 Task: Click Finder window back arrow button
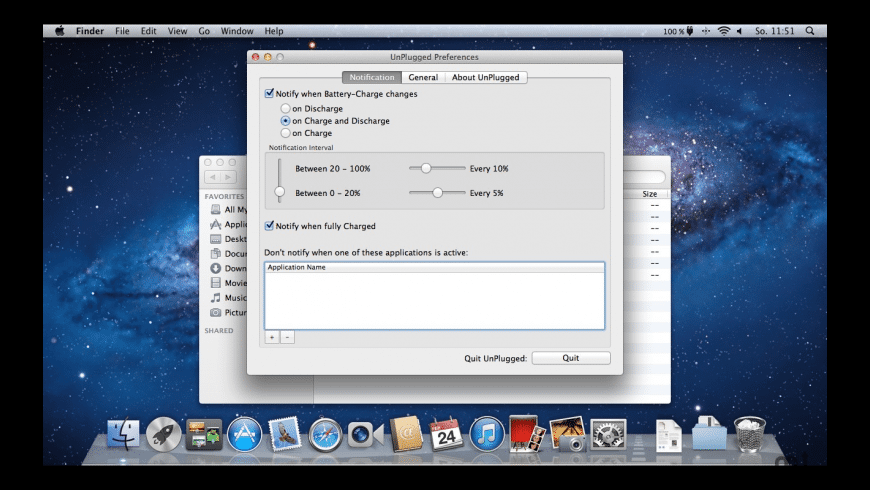(213, 177)
